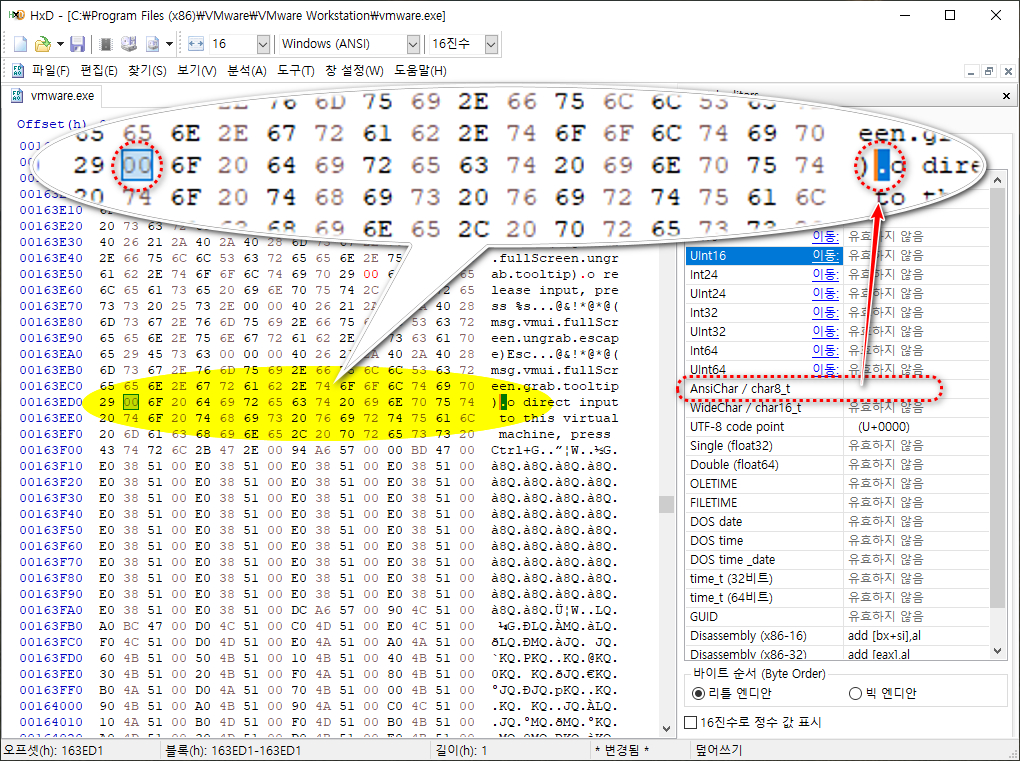
Task: Click document icon left of 파일 menu
Action: (18, 70)
